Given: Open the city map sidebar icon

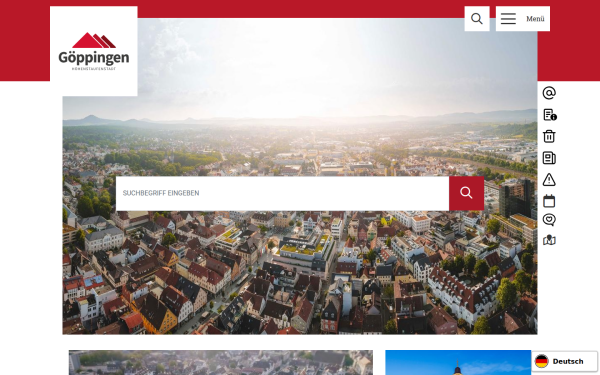Looking at the screenshot, I should tap(549, 240).
